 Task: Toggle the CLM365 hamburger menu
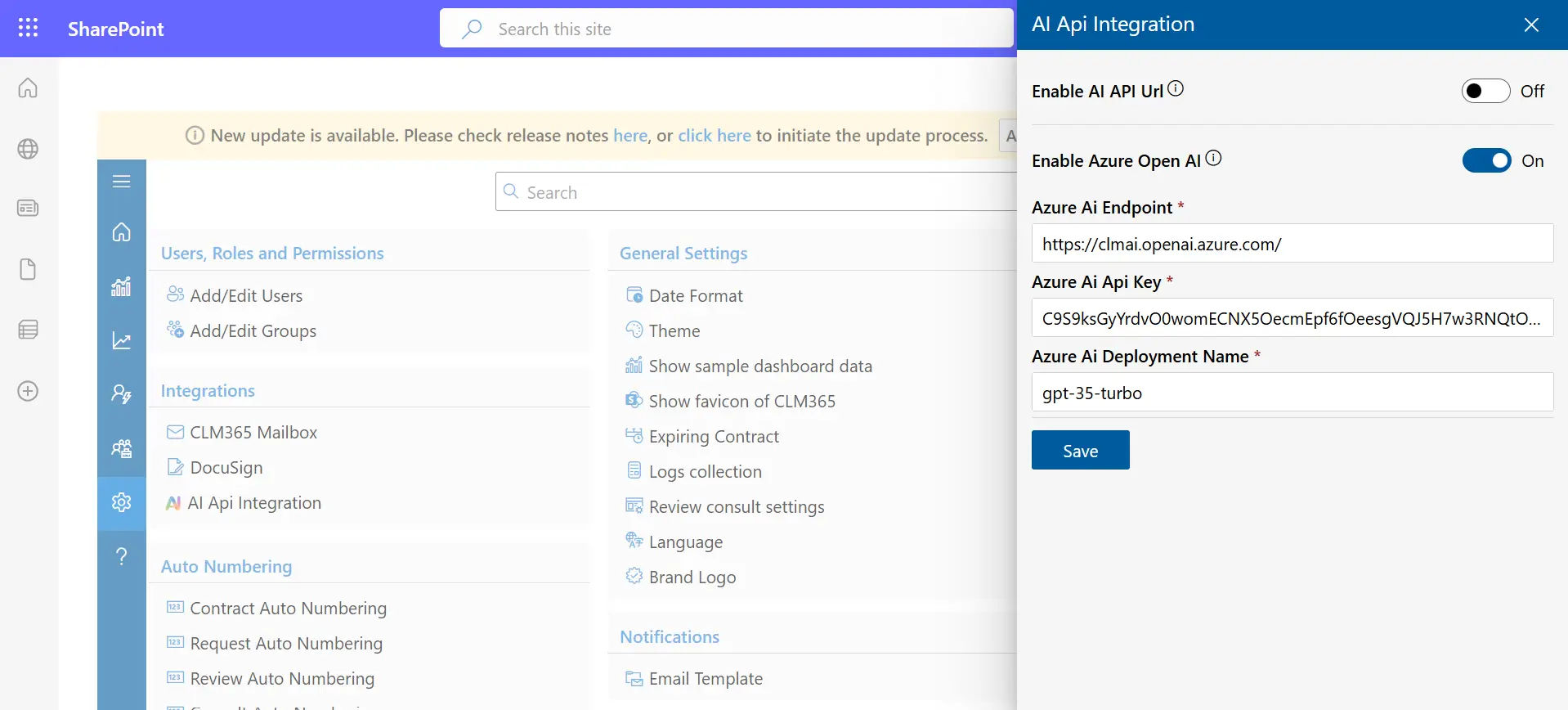click(x=122, y=182)
